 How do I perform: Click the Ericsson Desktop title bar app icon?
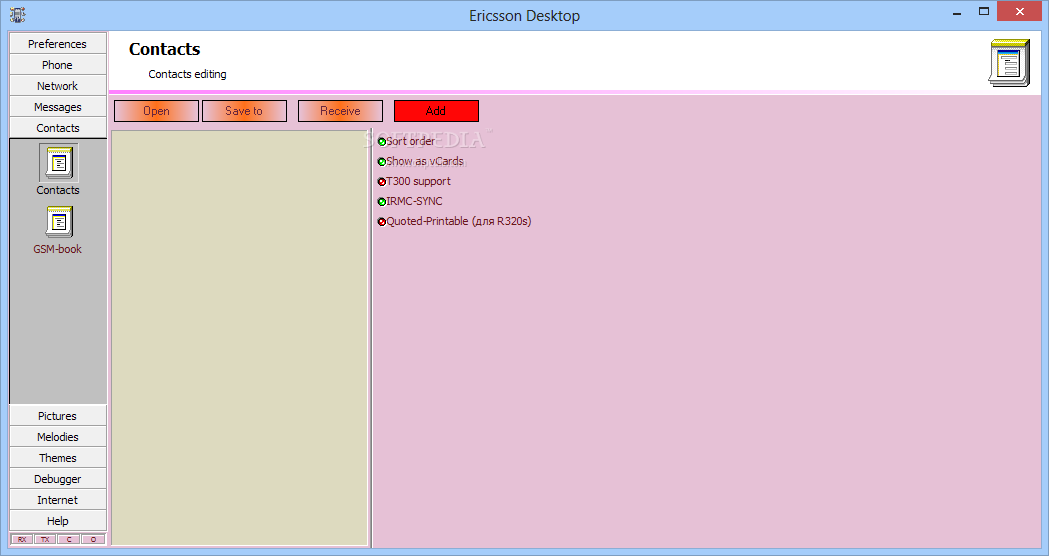point(17,15)
